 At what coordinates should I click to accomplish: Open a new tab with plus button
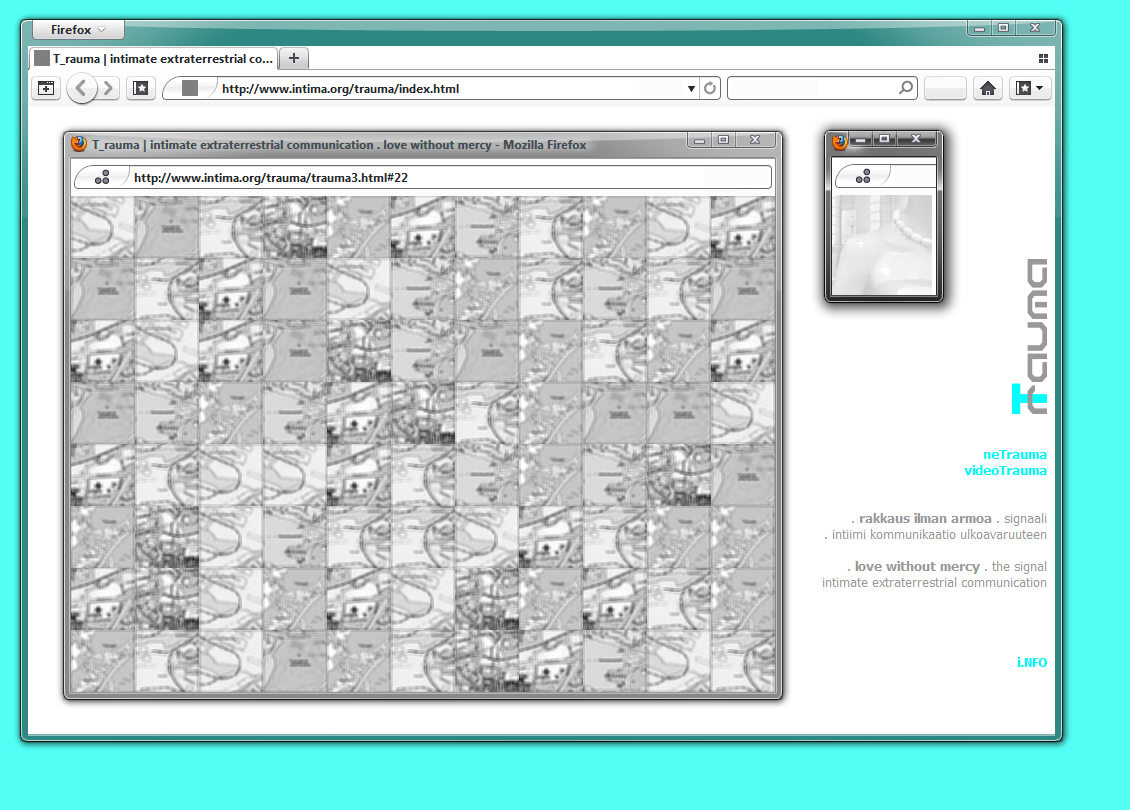click(x=294, y=58)
